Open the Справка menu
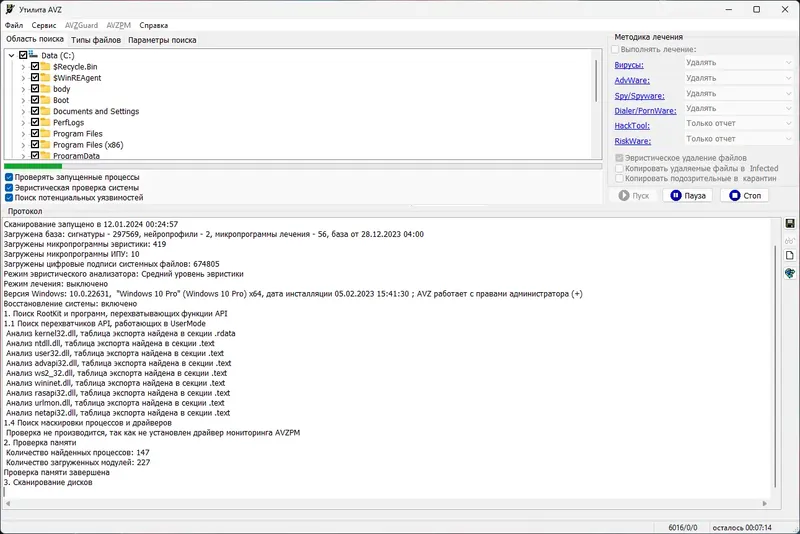Viewport: 800px width, 534px height. pos(154,25)
